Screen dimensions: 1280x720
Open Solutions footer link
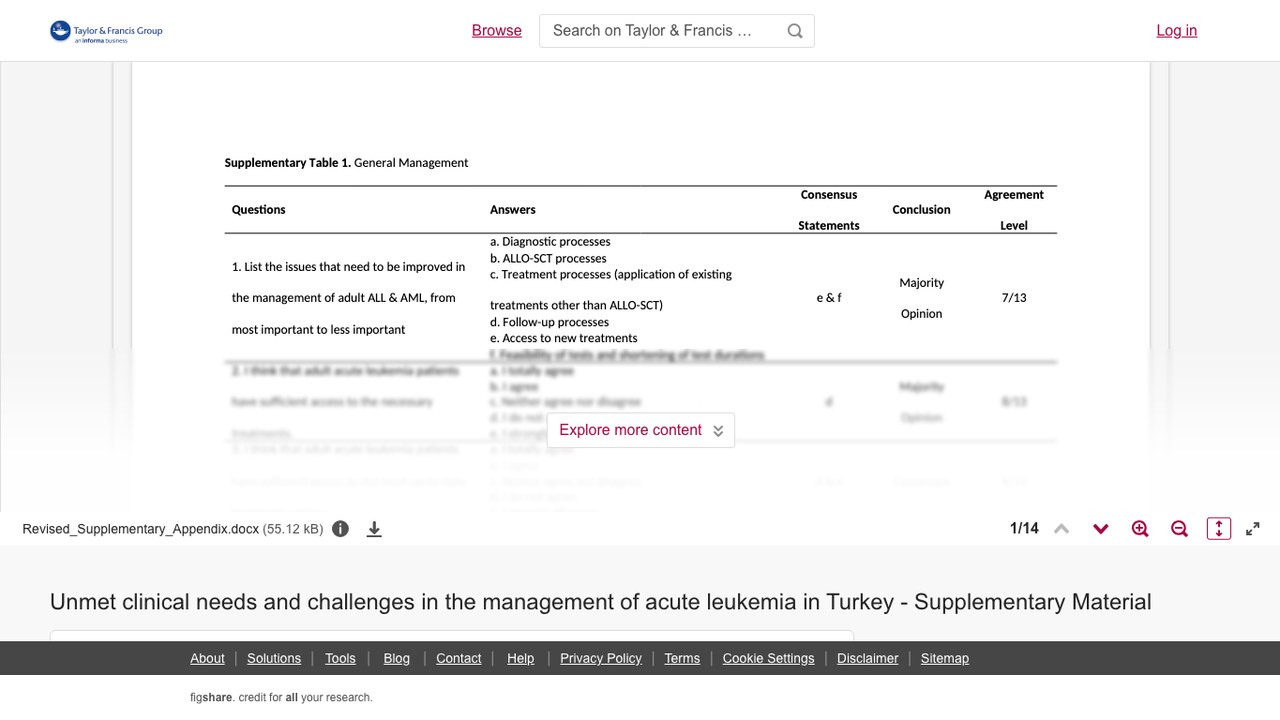(274, 658)
